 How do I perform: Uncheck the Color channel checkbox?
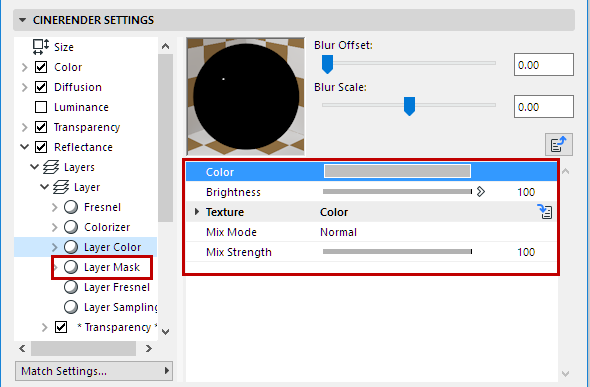tap(41, 67)
